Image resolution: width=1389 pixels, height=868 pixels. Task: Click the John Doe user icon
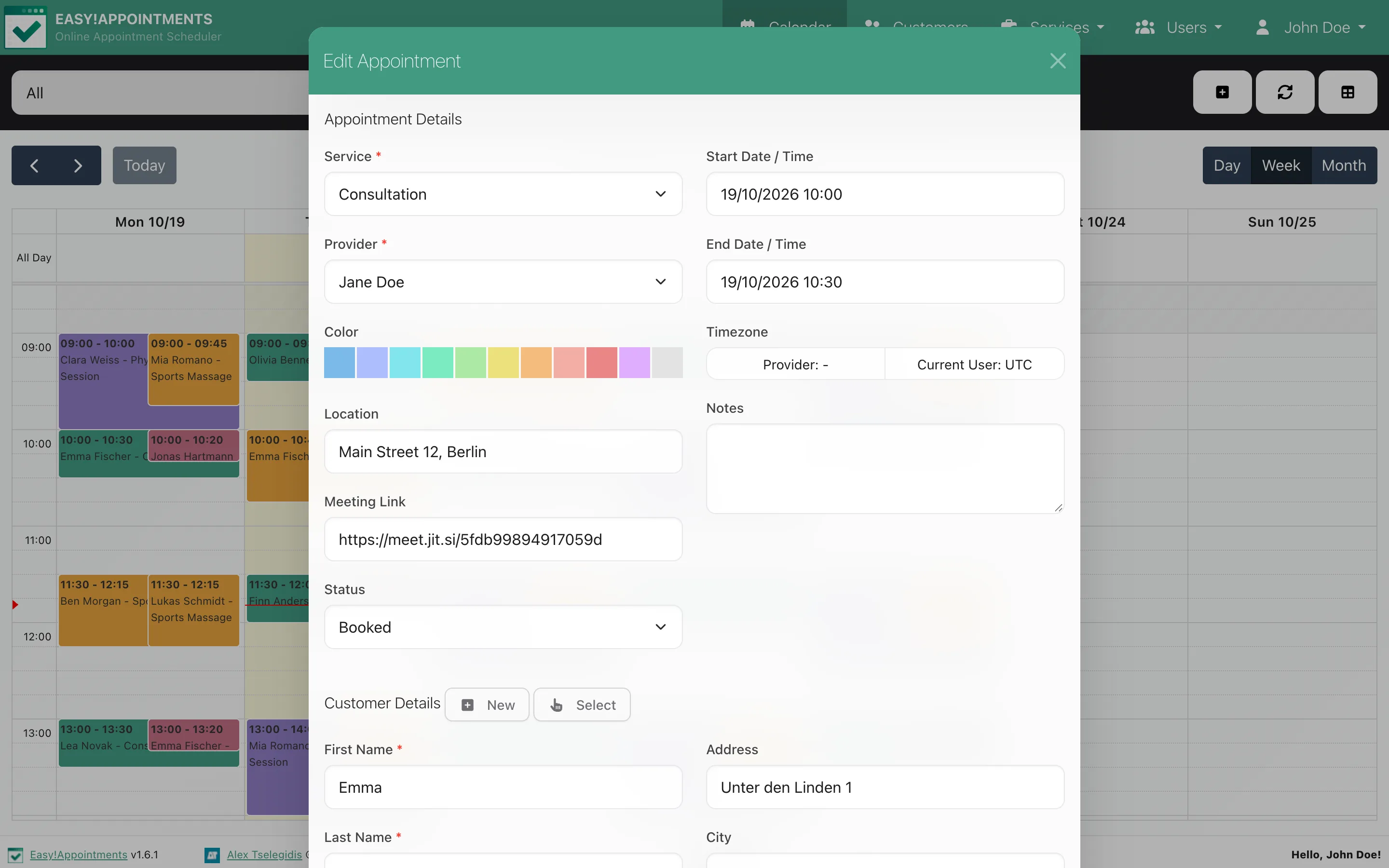(1262, 27)
